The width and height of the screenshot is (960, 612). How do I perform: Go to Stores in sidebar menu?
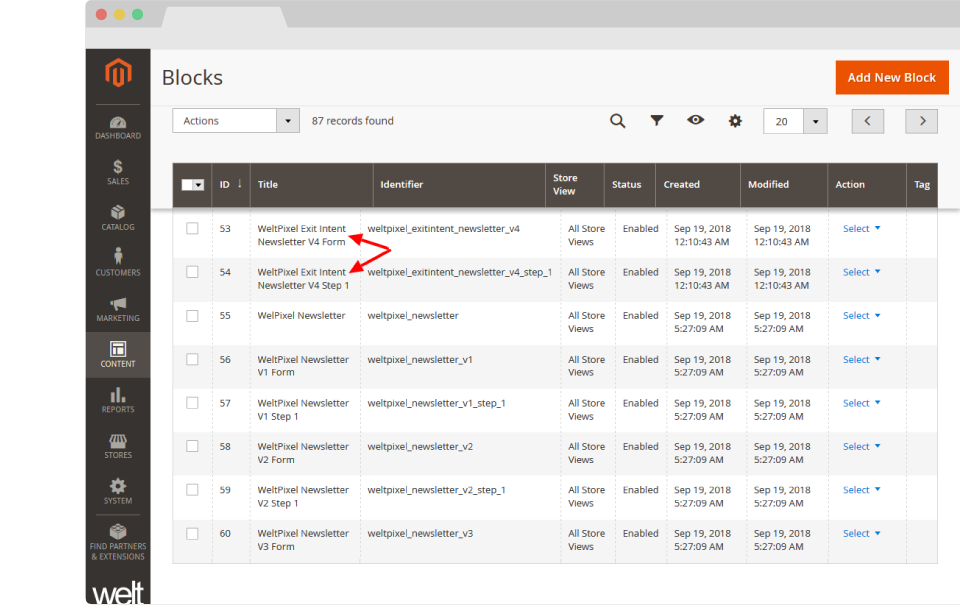click(x=118, y=444)
